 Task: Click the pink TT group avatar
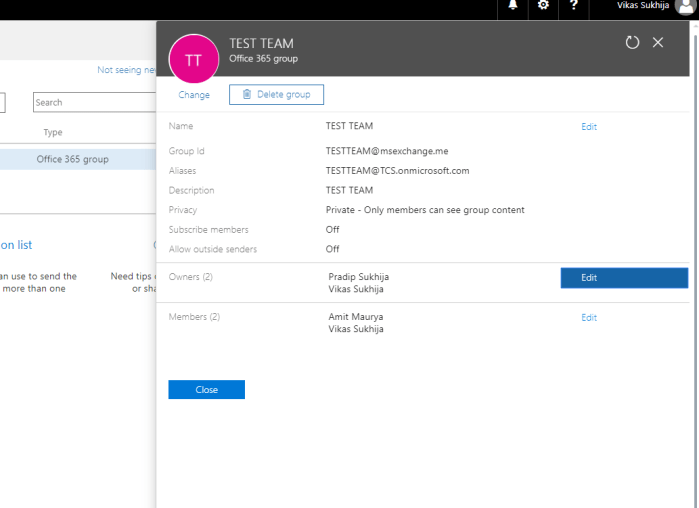194,59
